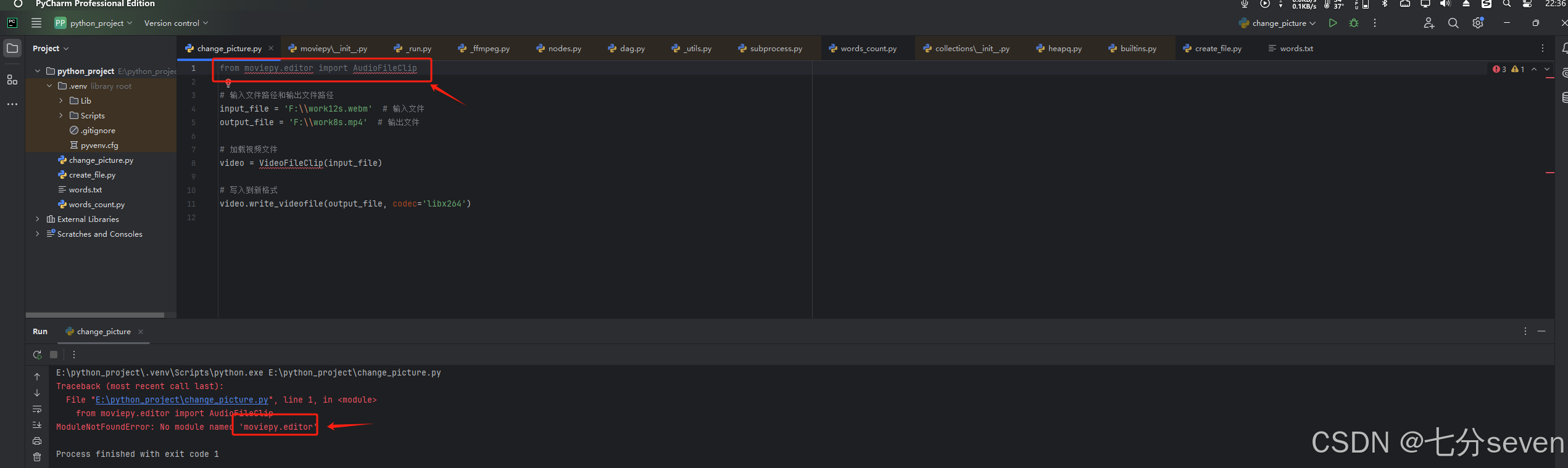The width and height of the screenshot is (1568, 468).
Task: Click the debug bug icon
Action: (1354, 23)
